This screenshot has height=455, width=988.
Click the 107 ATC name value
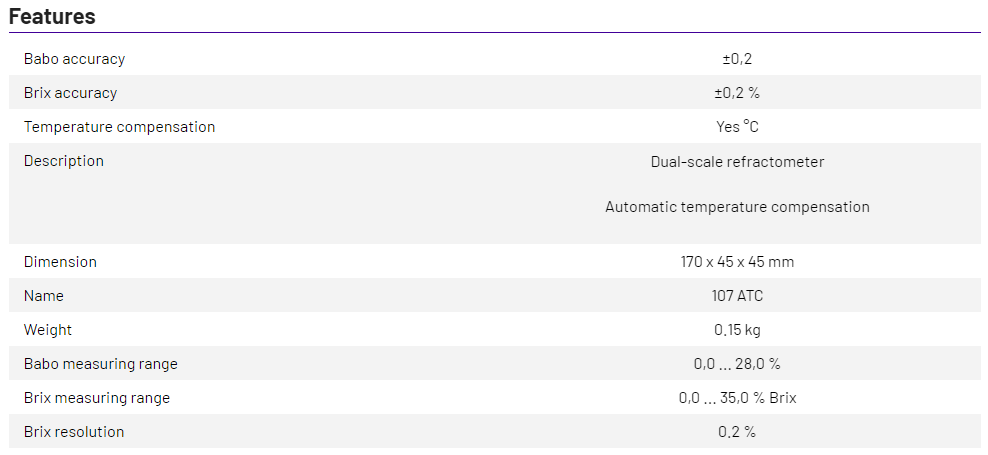737,296
